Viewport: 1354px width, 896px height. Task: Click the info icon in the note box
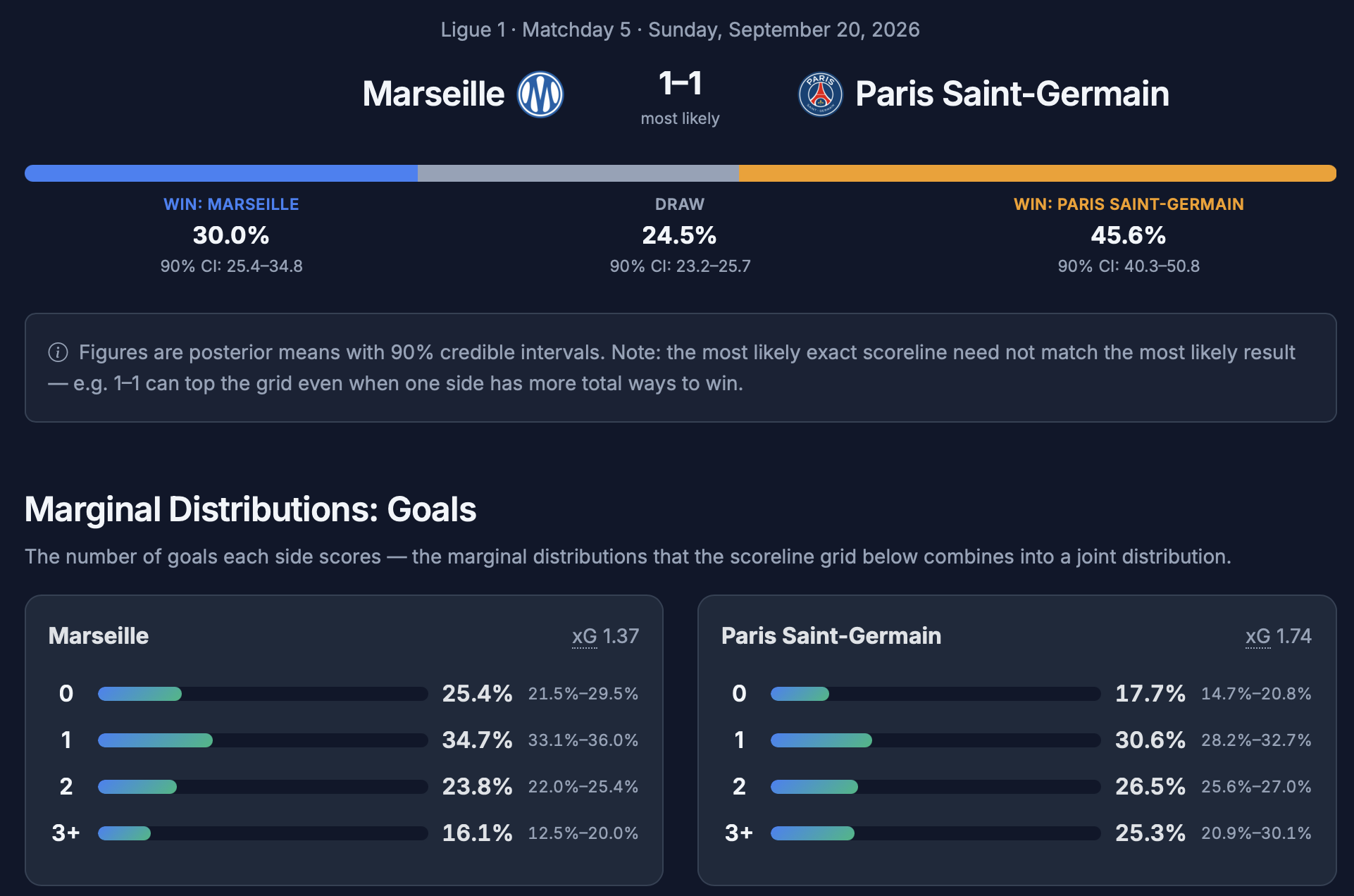pos(58,352)
